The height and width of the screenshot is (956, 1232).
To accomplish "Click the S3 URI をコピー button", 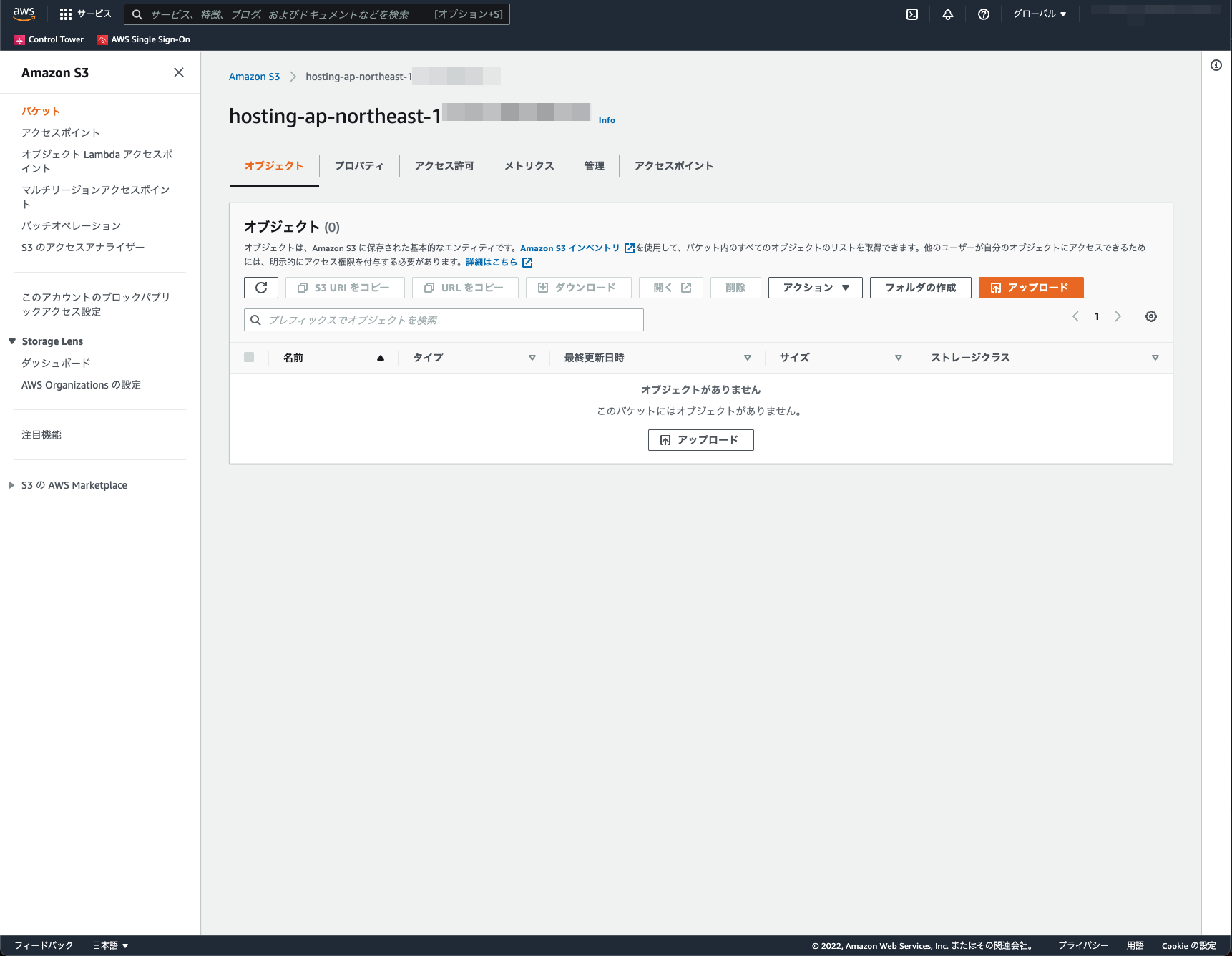I will [x=345, y=288].
